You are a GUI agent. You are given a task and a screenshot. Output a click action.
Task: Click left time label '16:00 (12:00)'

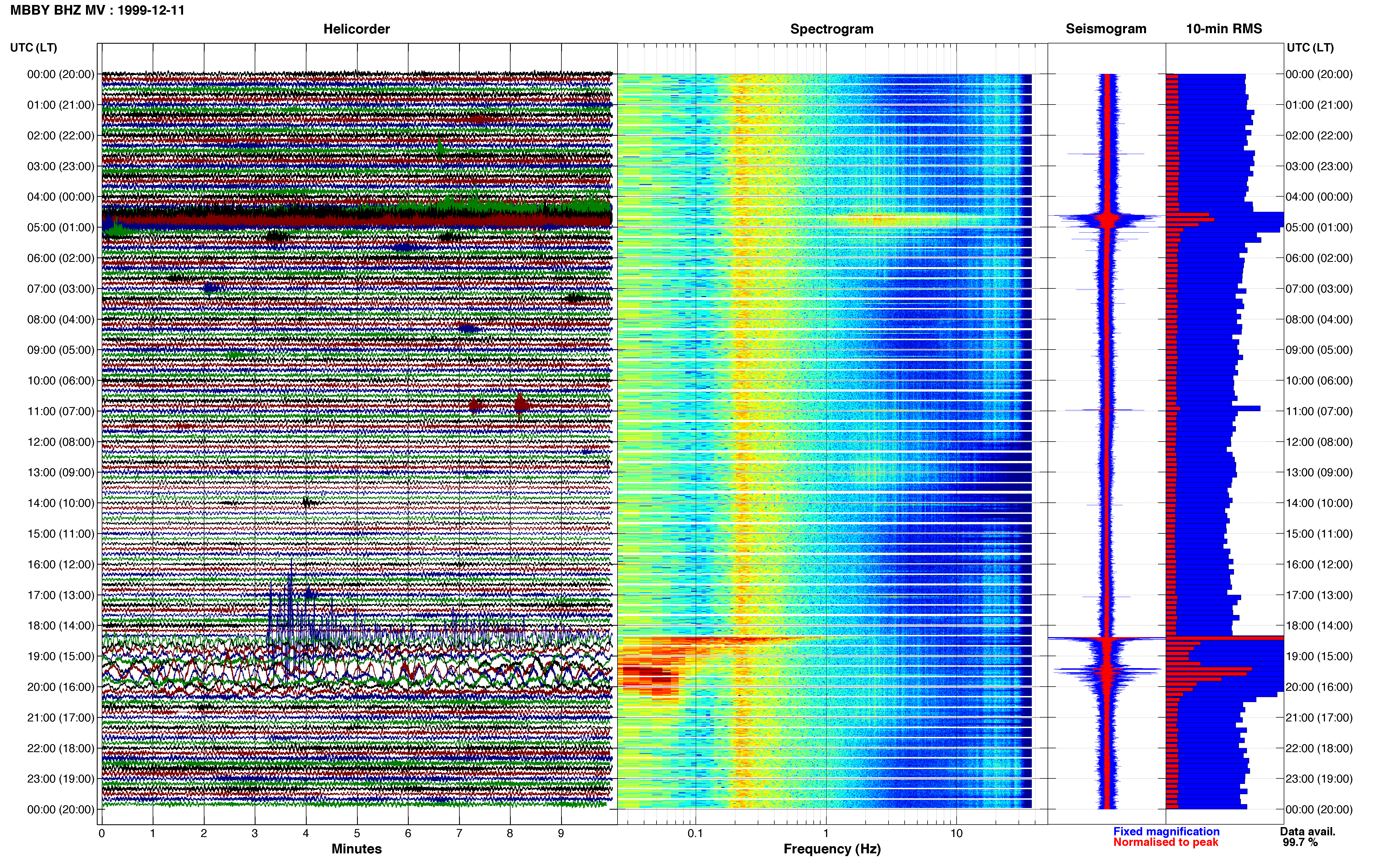[x=61, y=564]
